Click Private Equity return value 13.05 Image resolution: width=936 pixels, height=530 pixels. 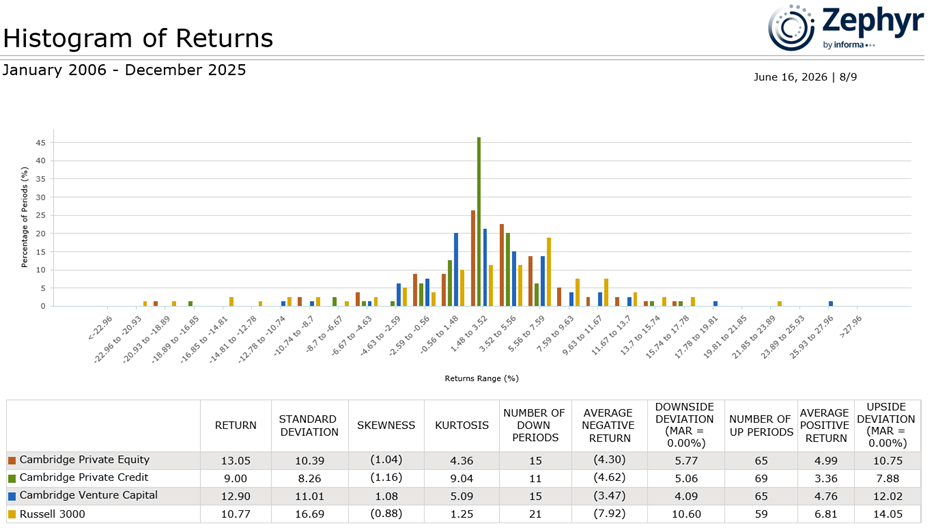236,461
